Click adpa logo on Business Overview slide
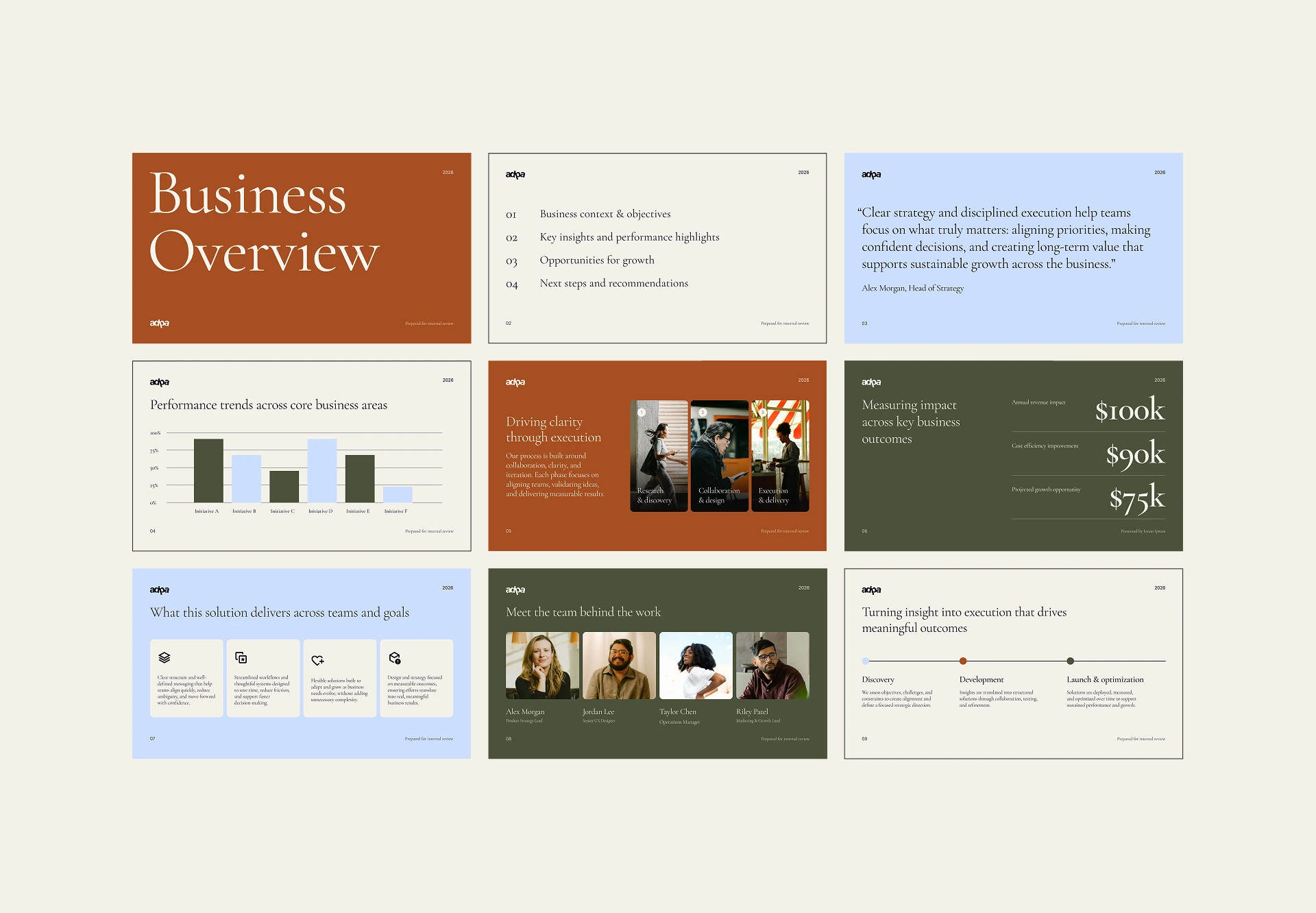This screenshot has width=1316, height=913. (160, 324)
